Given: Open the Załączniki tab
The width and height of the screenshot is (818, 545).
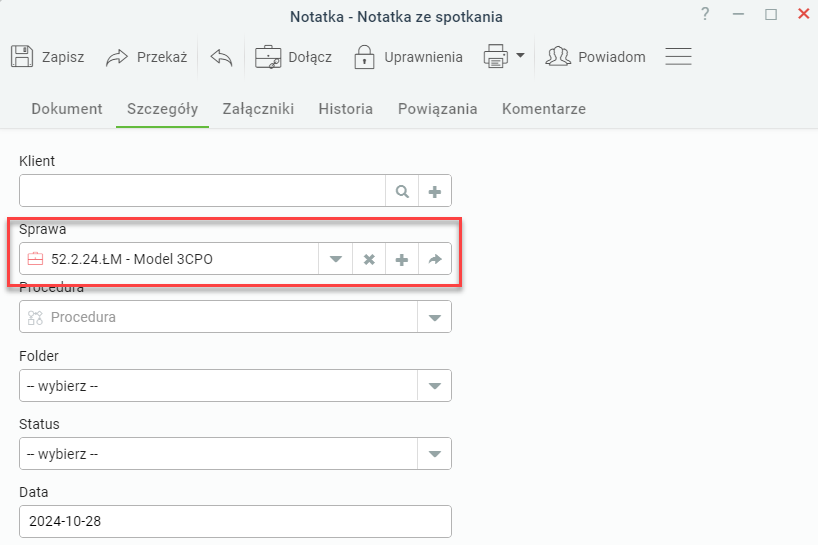Looking at the screenshot, I should (258, 108).
